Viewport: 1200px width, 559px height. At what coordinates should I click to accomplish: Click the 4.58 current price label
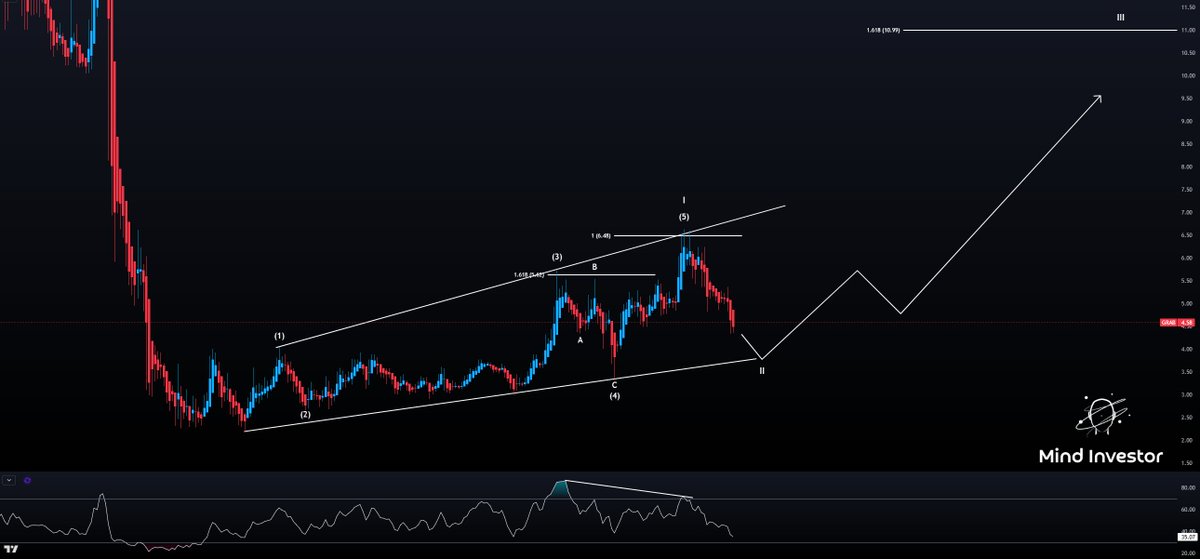(1187, 323)
